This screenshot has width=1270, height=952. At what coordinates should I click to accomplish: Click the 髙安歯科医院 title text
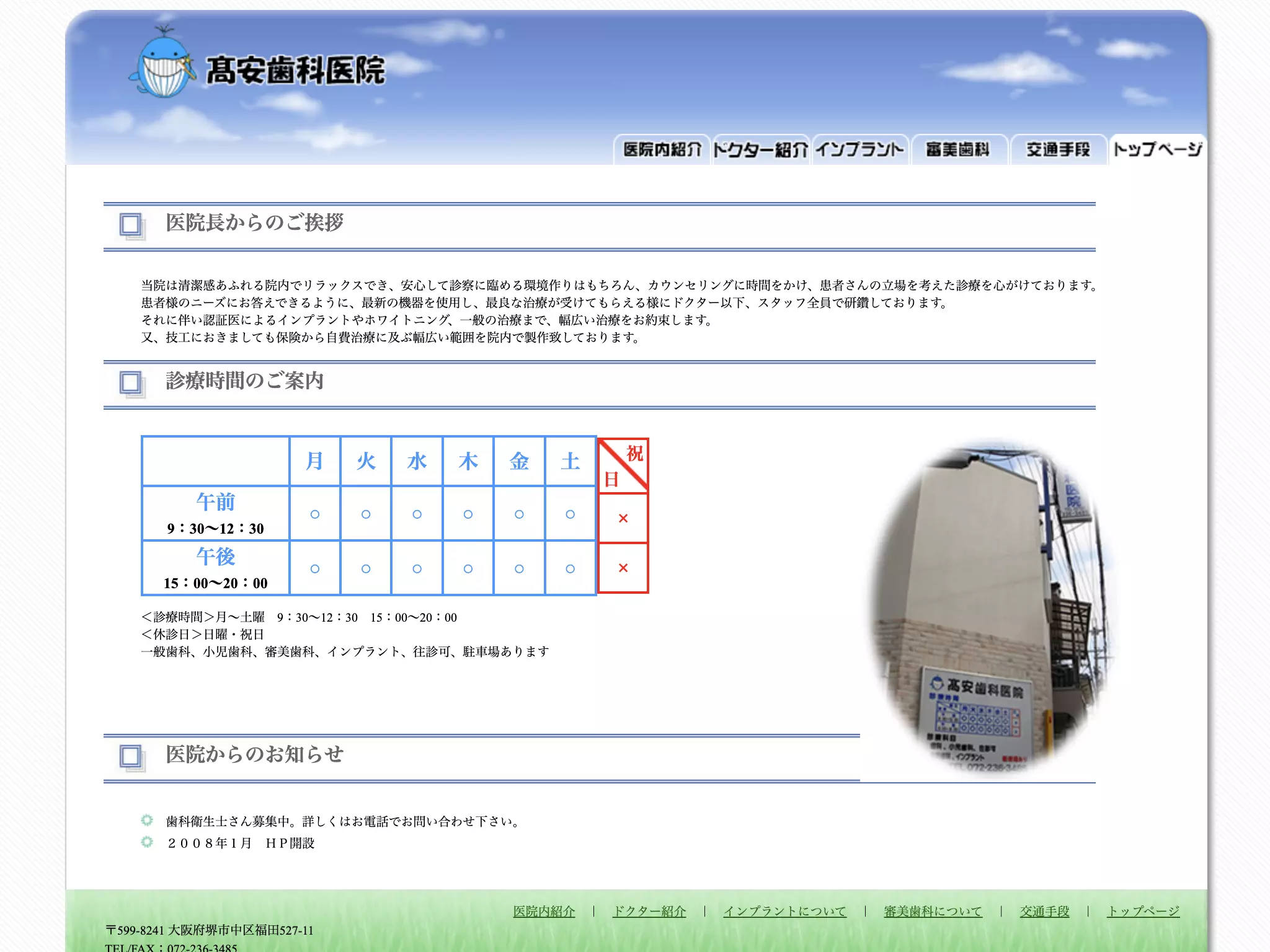coord(295,70)
